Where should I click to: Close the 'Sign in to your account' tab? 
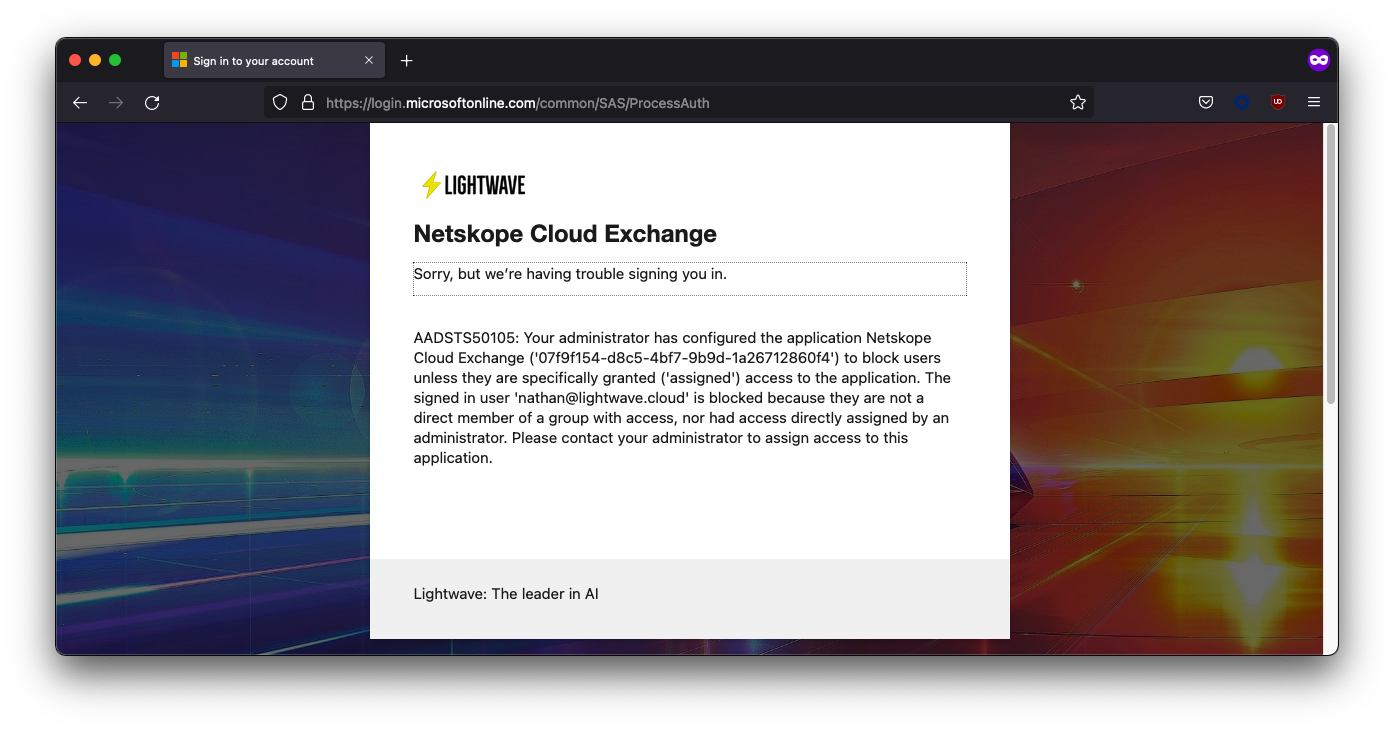(x=369, y=60)
